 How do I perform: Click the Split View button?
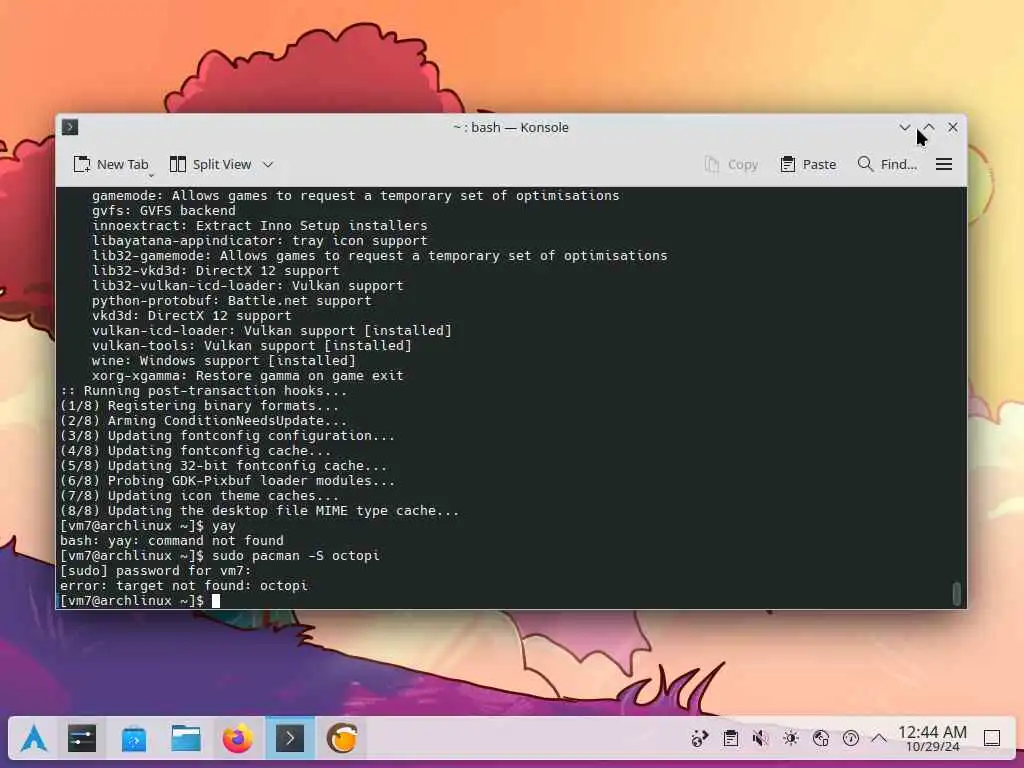click(210, 165)
